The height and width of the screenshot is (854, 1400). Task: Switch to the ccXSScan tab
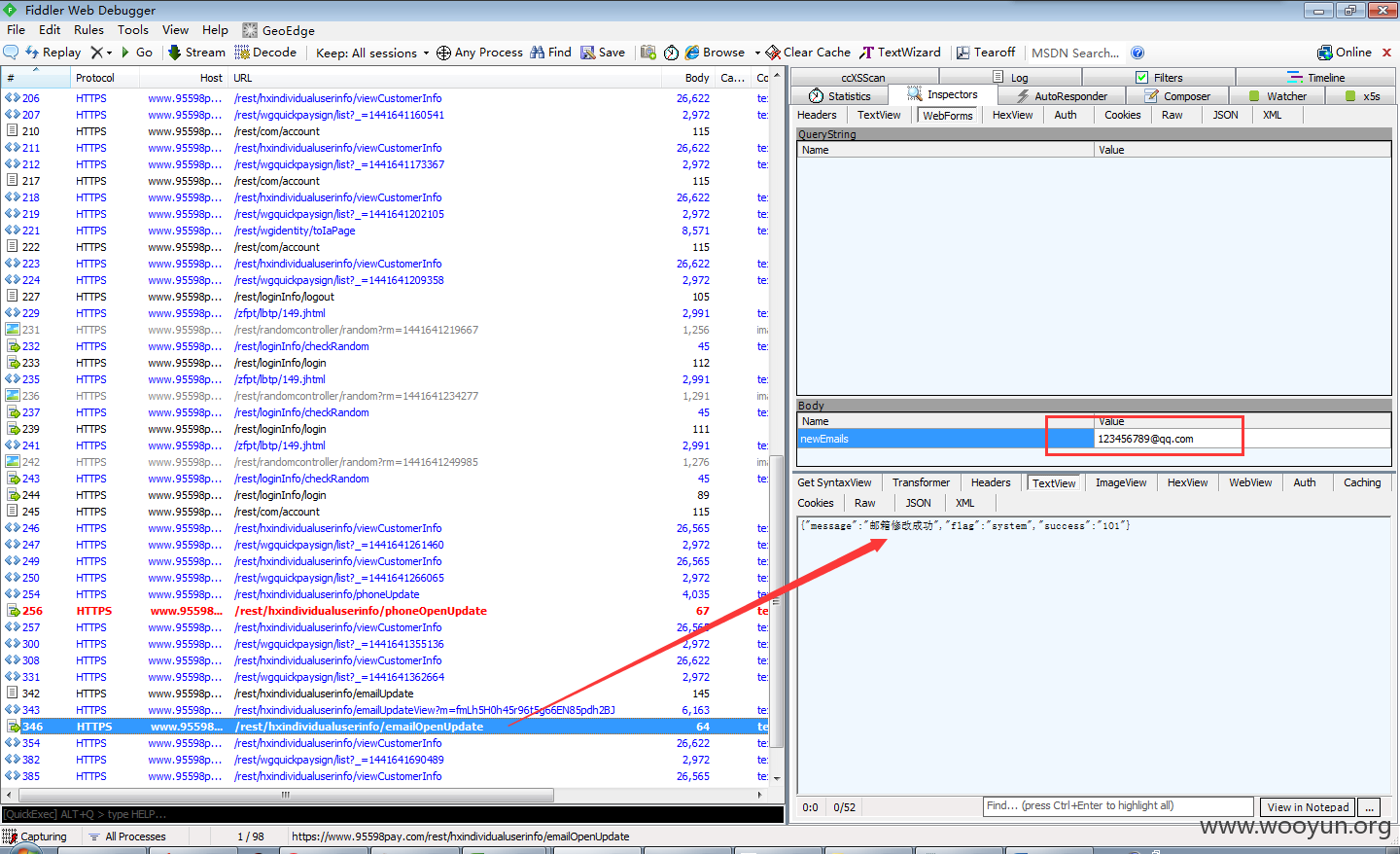tap(864, 77)
